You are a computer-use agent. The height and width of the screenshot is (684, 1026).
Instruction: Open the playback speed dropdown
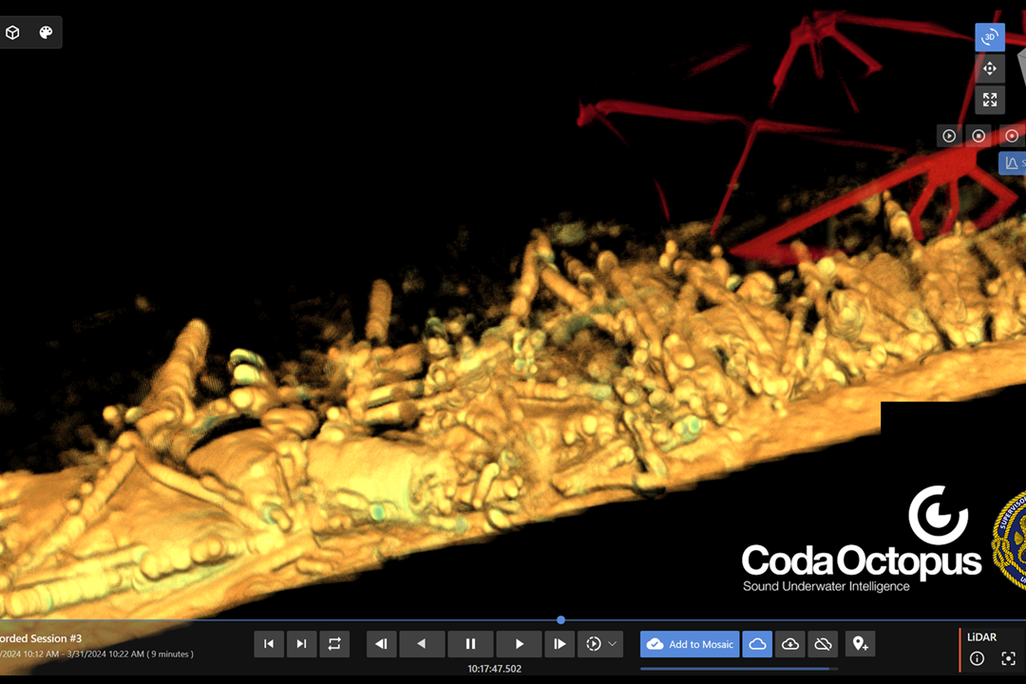pos(600,644)
